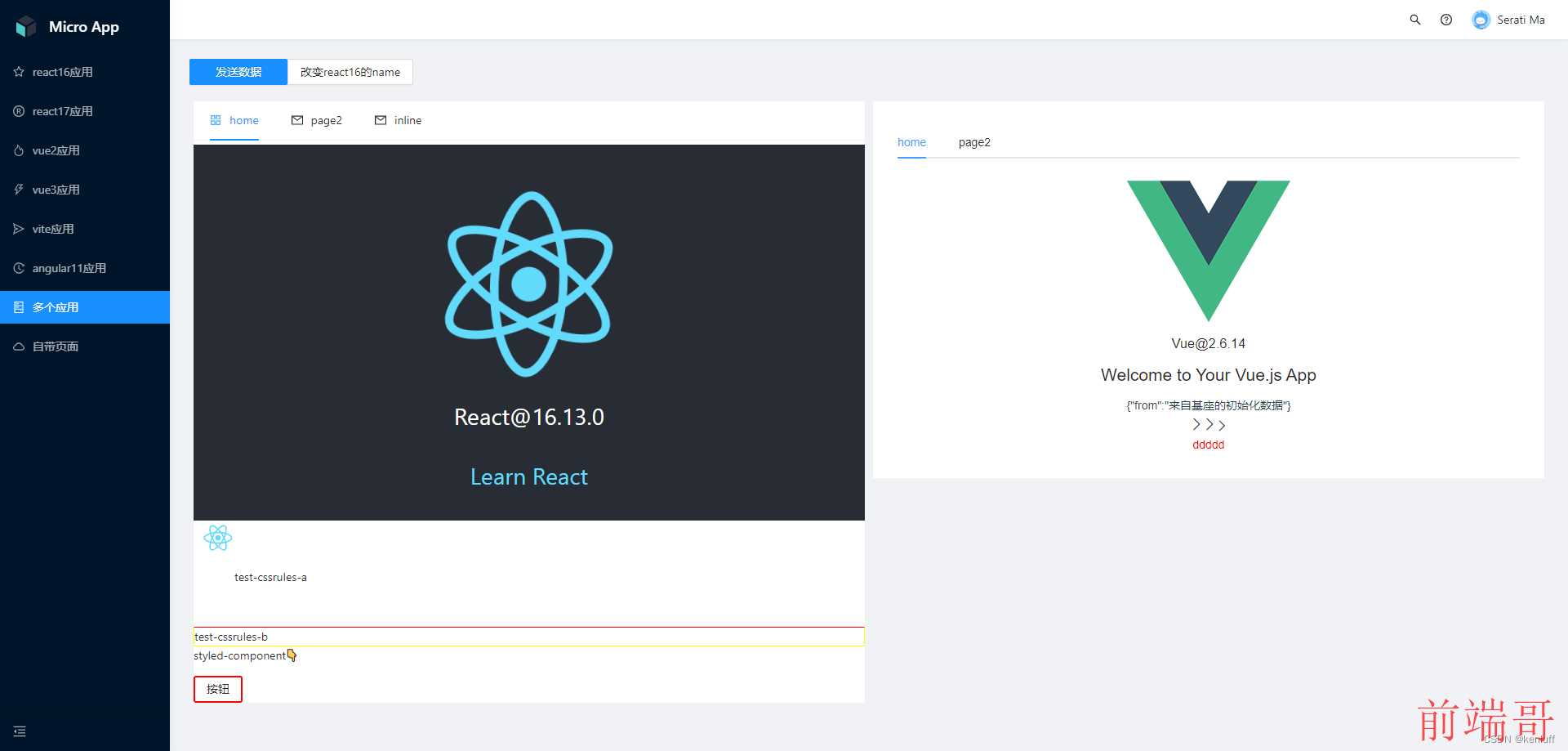Click the 改变react16的name button

coord(350,72)
